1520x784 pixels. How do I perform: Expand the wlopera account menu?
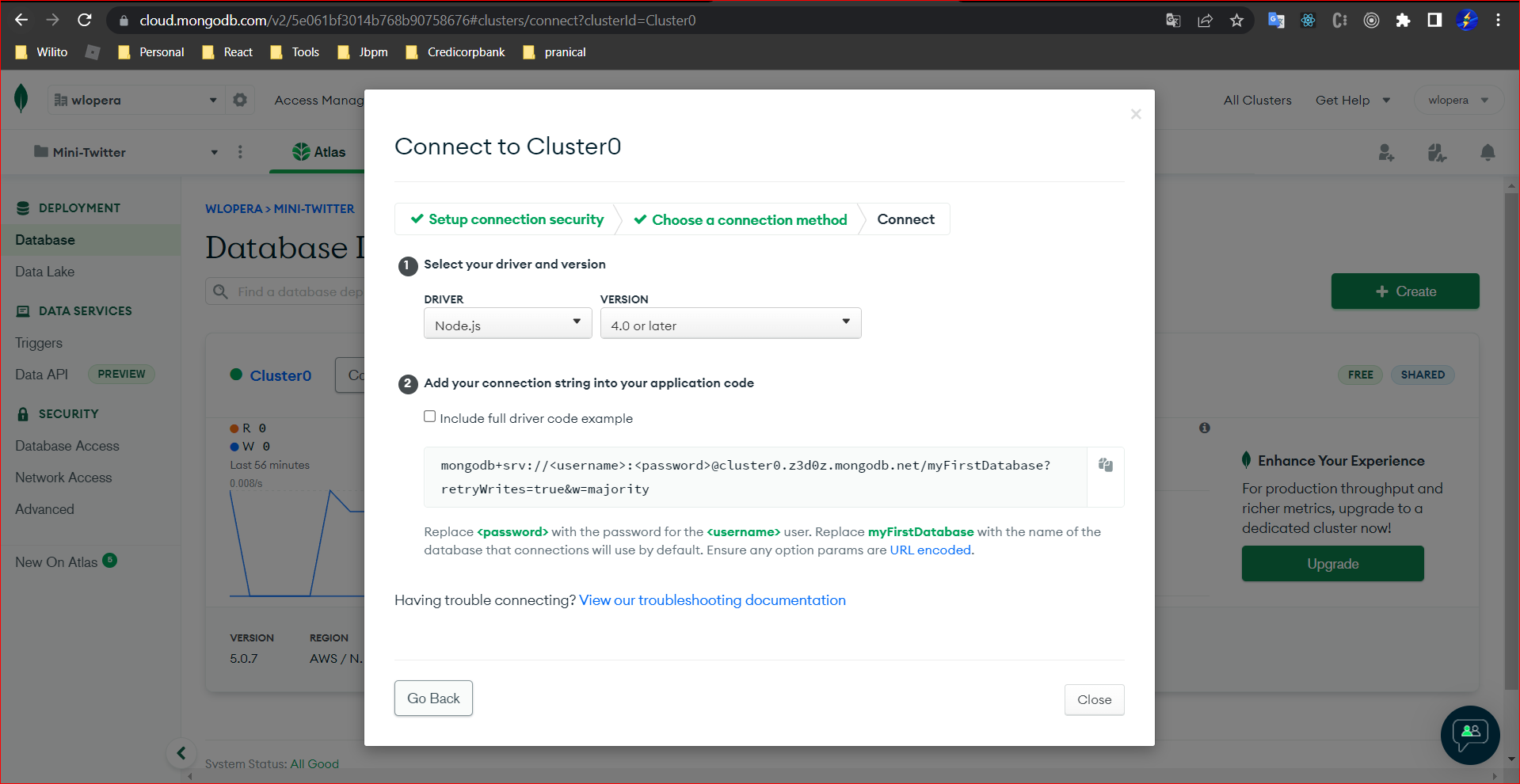pyautogui.click(x=1457, y=100)
